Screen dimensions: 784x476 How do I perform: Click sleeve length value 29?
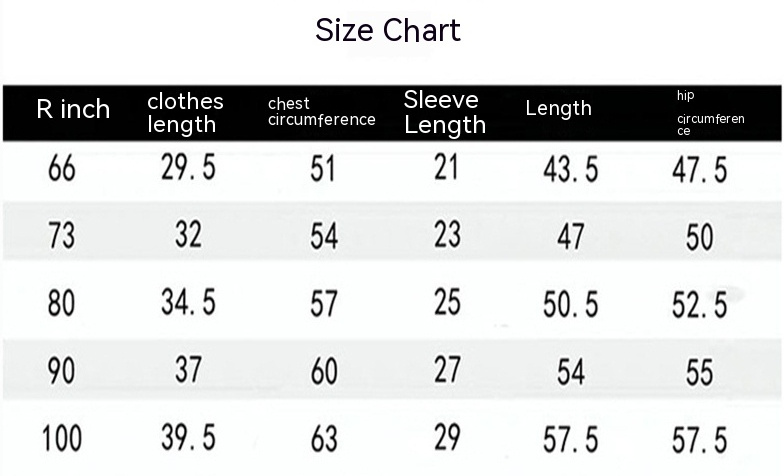(447, 437)
